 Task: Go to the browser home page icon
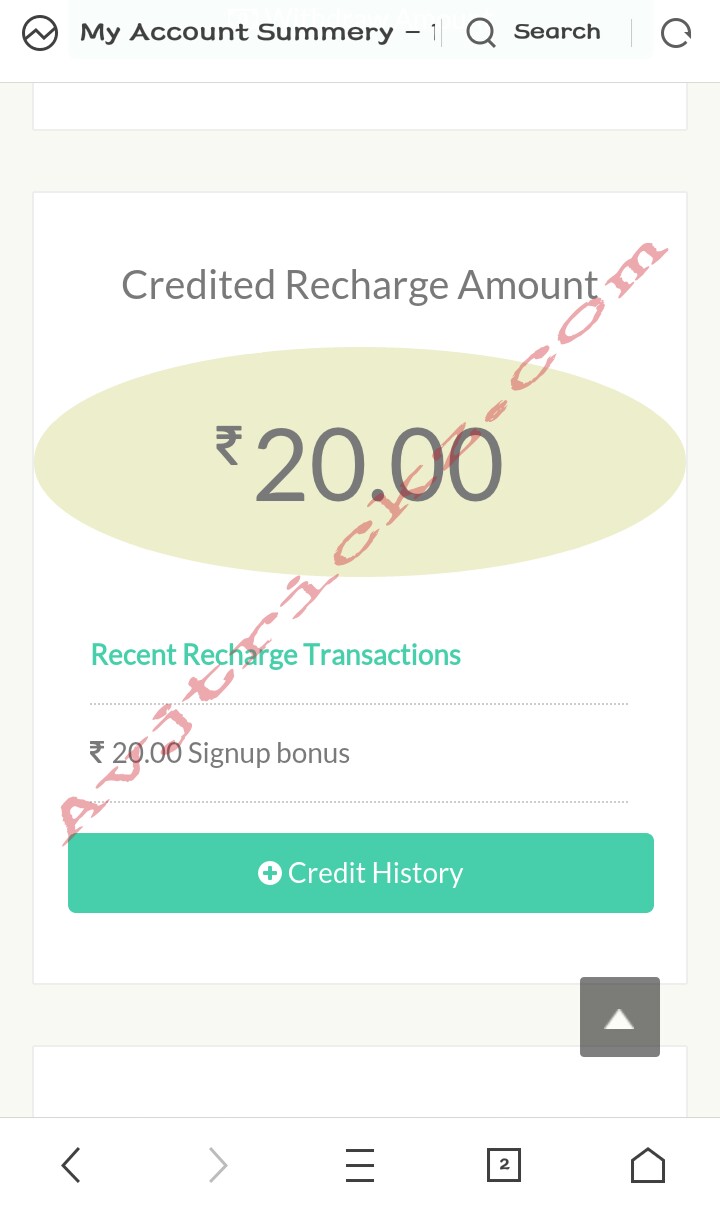[647, 1165]
